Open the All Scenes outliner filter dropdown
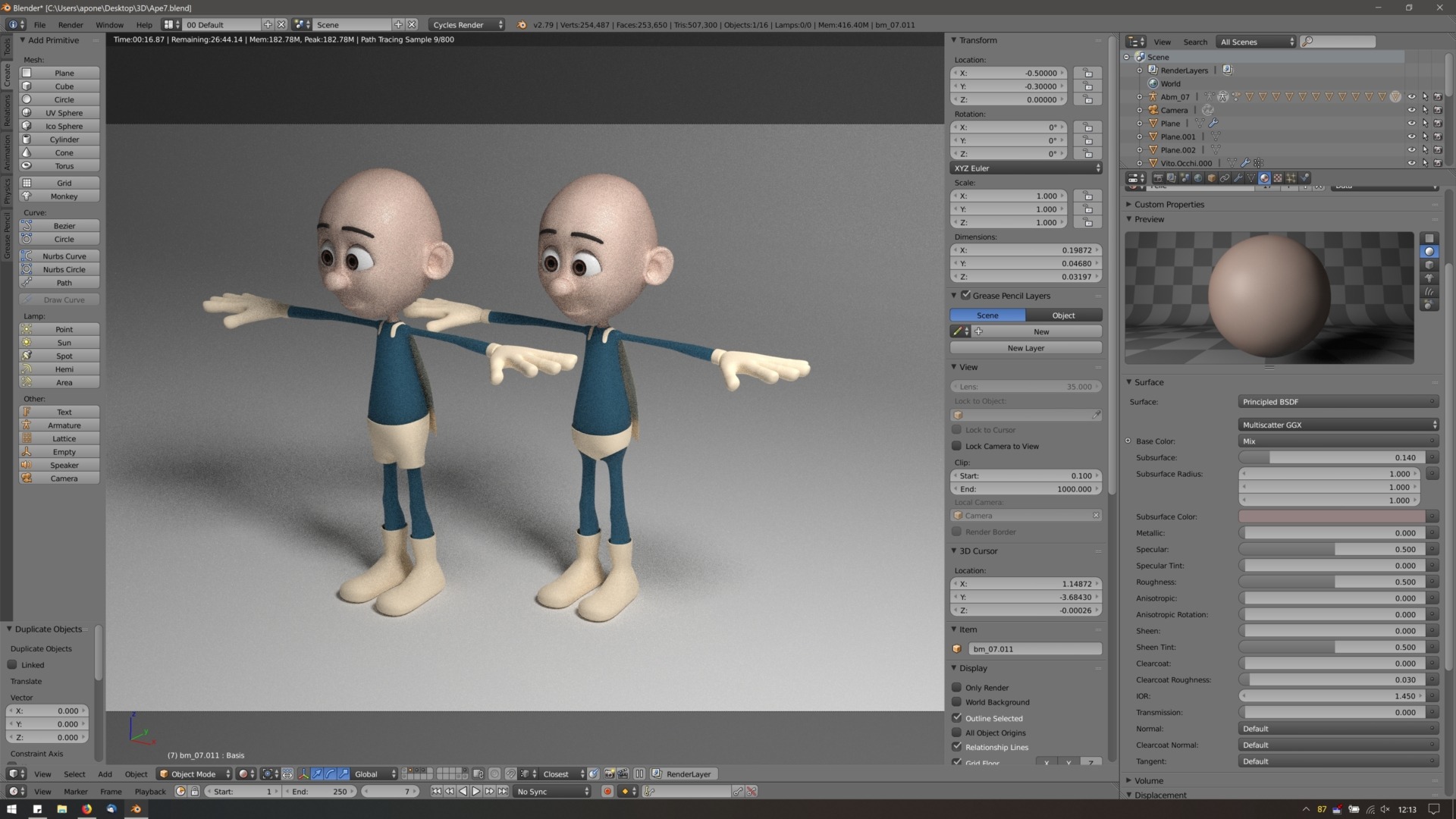The height and width of the screenshot is (819, 1456). click(1256, 42)
